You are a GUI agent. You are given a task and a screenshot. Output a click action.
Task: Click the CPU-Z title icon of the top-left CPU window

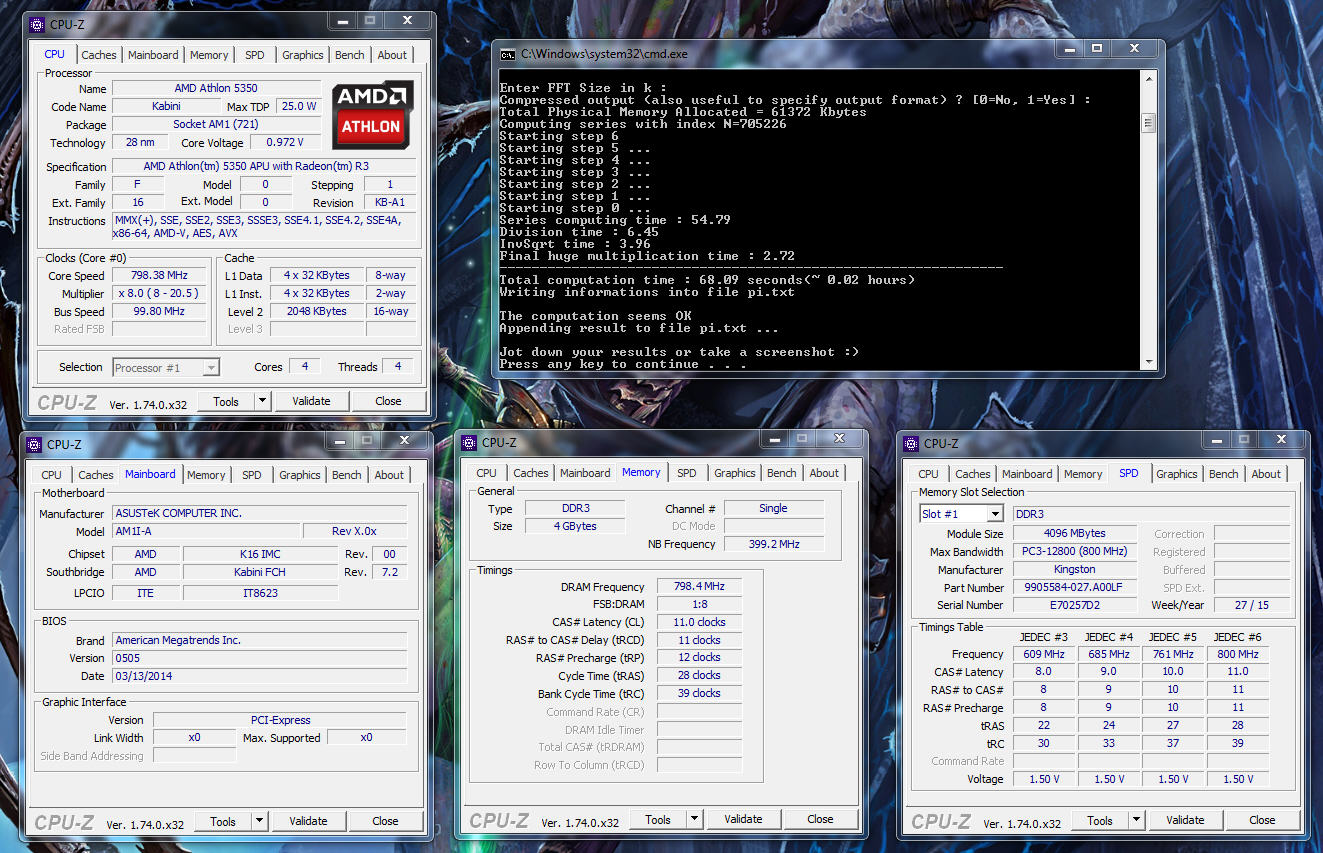click(37, 24)
